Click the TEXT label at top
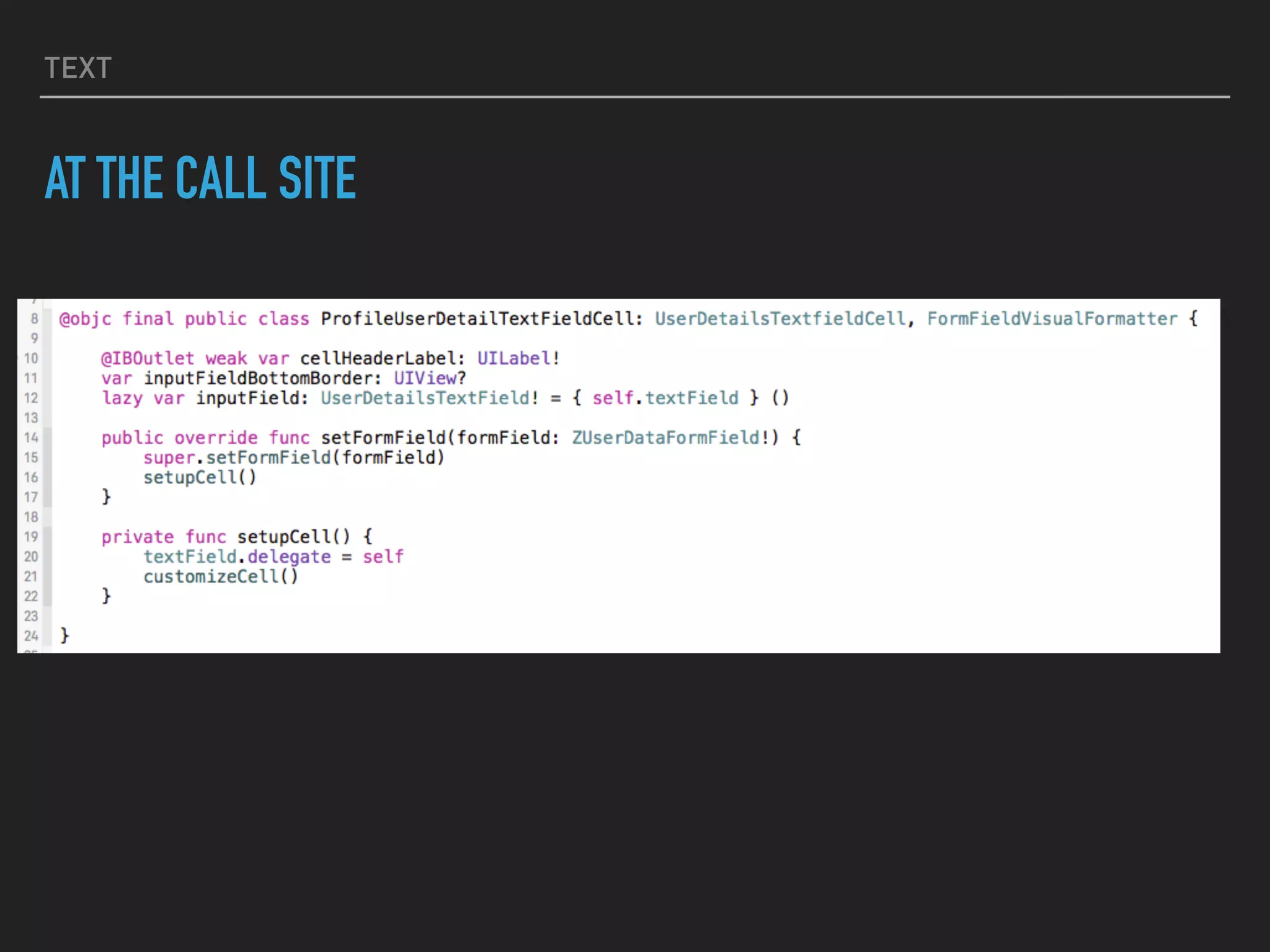 click(x=78, y=68)
